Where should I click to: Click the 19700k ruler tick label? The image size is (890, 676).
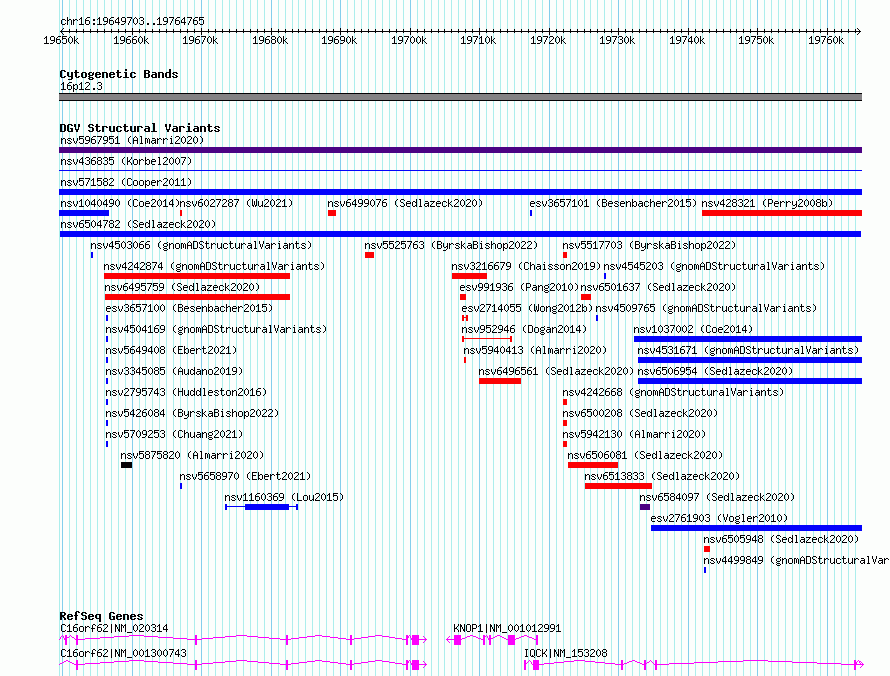click(409, 40)
